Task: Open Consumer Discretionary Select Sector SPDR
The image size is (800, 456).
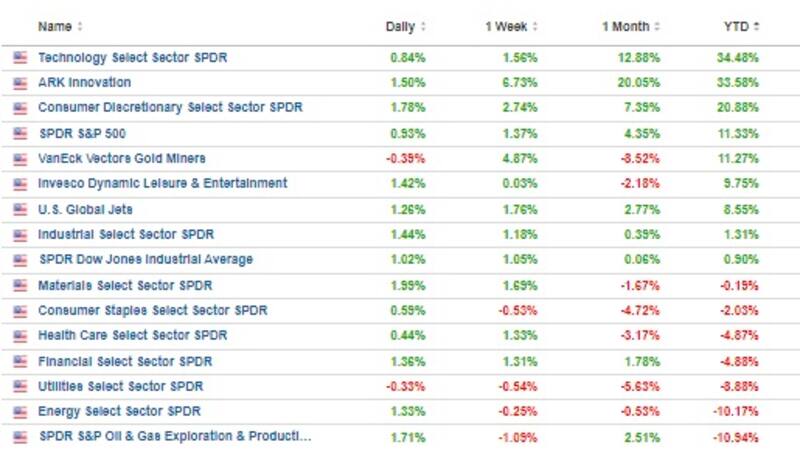Action: 170,107
